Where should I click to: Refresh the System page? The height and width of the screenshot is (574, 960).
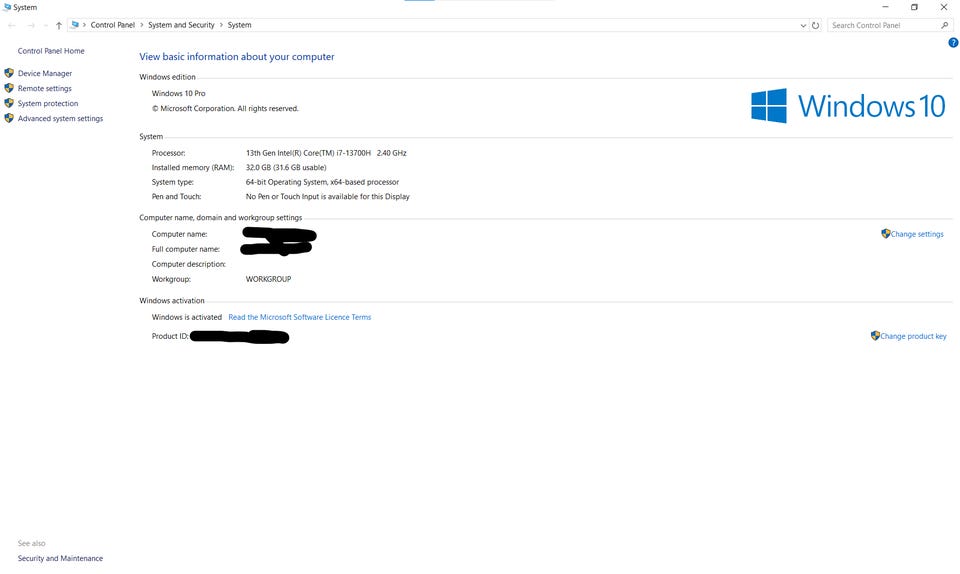(816, 25)
